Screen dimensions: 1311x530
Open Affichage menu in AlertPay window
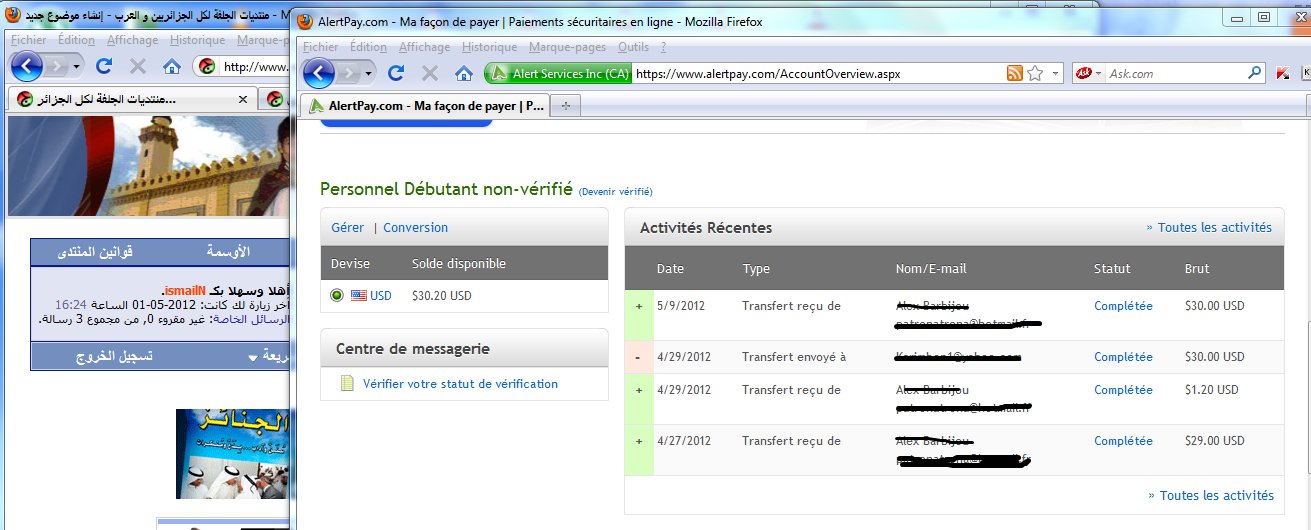[x=425, y=46]
